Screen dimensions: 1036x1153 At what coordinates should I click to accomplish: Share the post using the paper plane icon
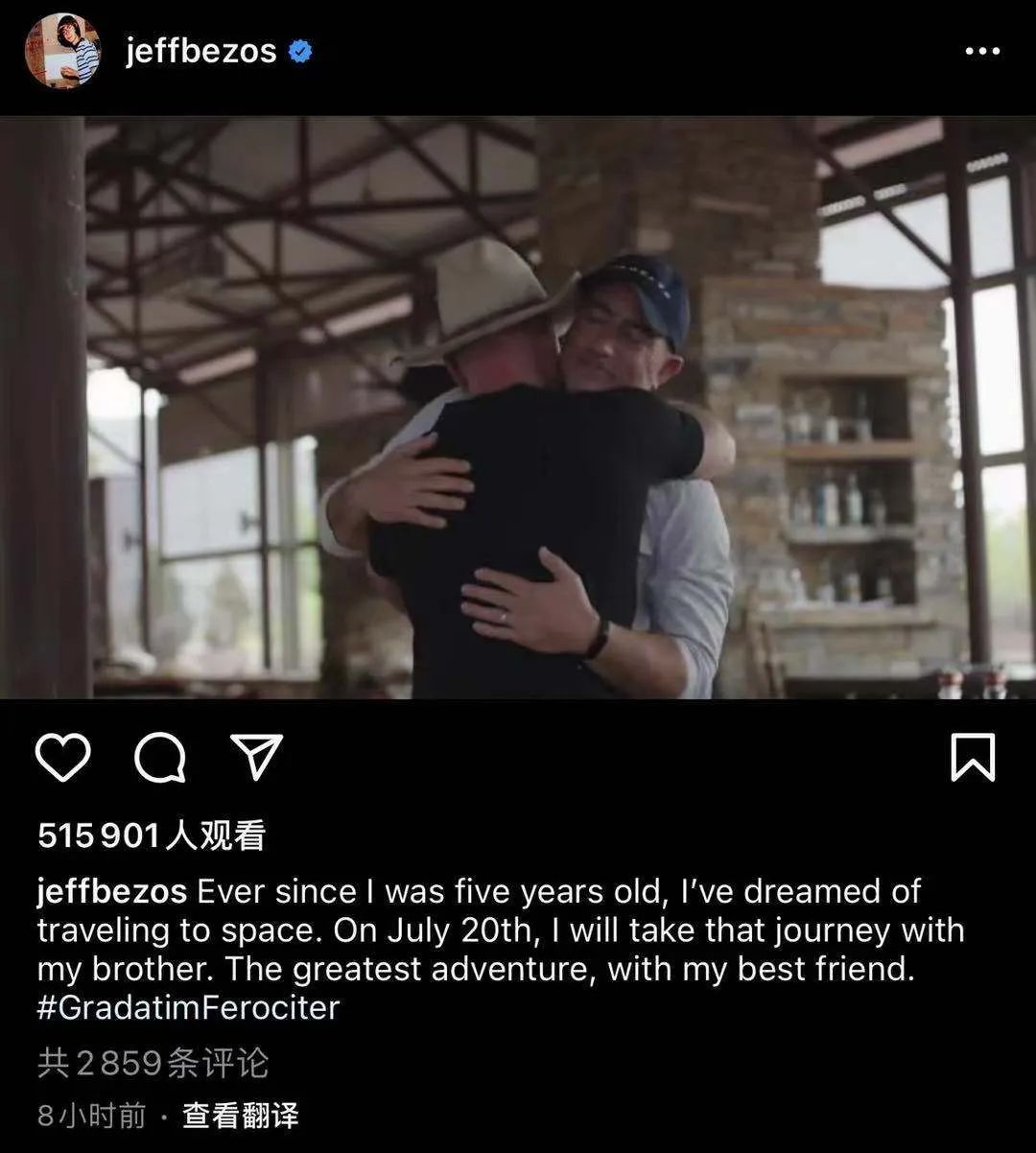(x=257, y=757)
